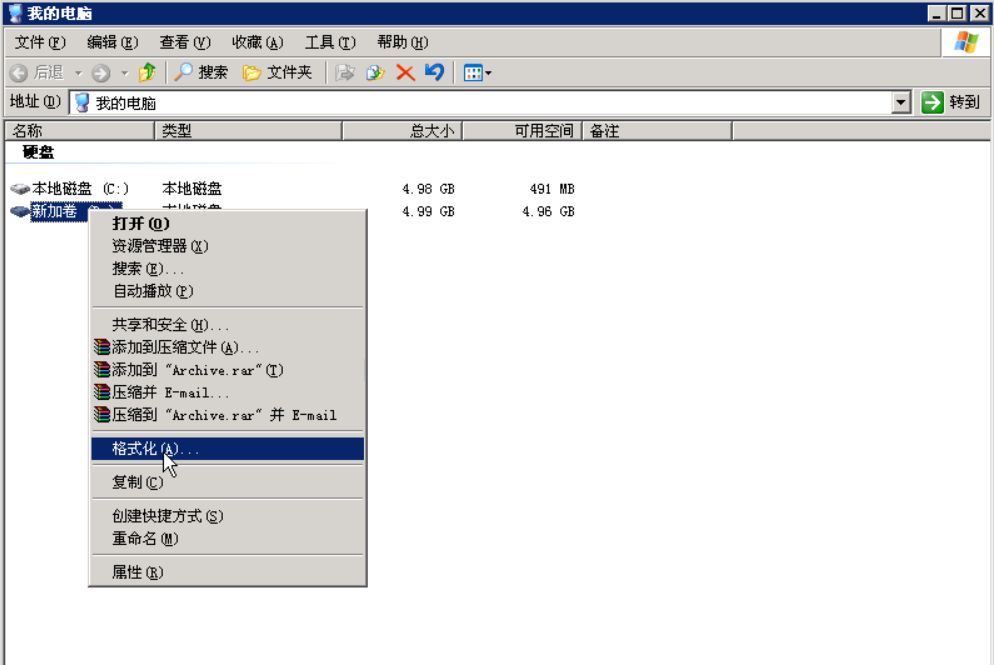Select the 新加卷 drive icon
This screenshot has height=665, width=994.
[20, 211]
